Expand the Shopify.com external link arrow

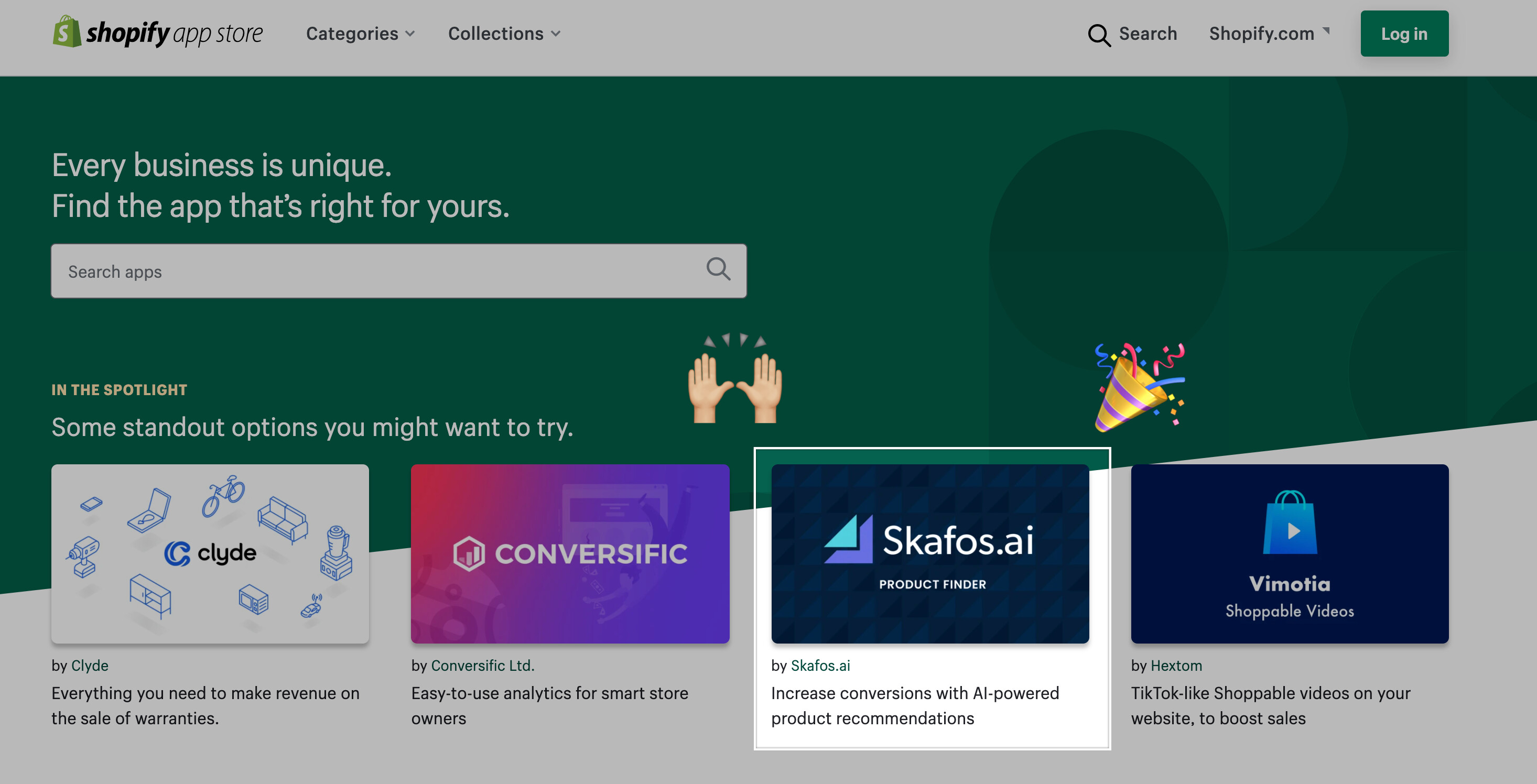pos(1326,31)
